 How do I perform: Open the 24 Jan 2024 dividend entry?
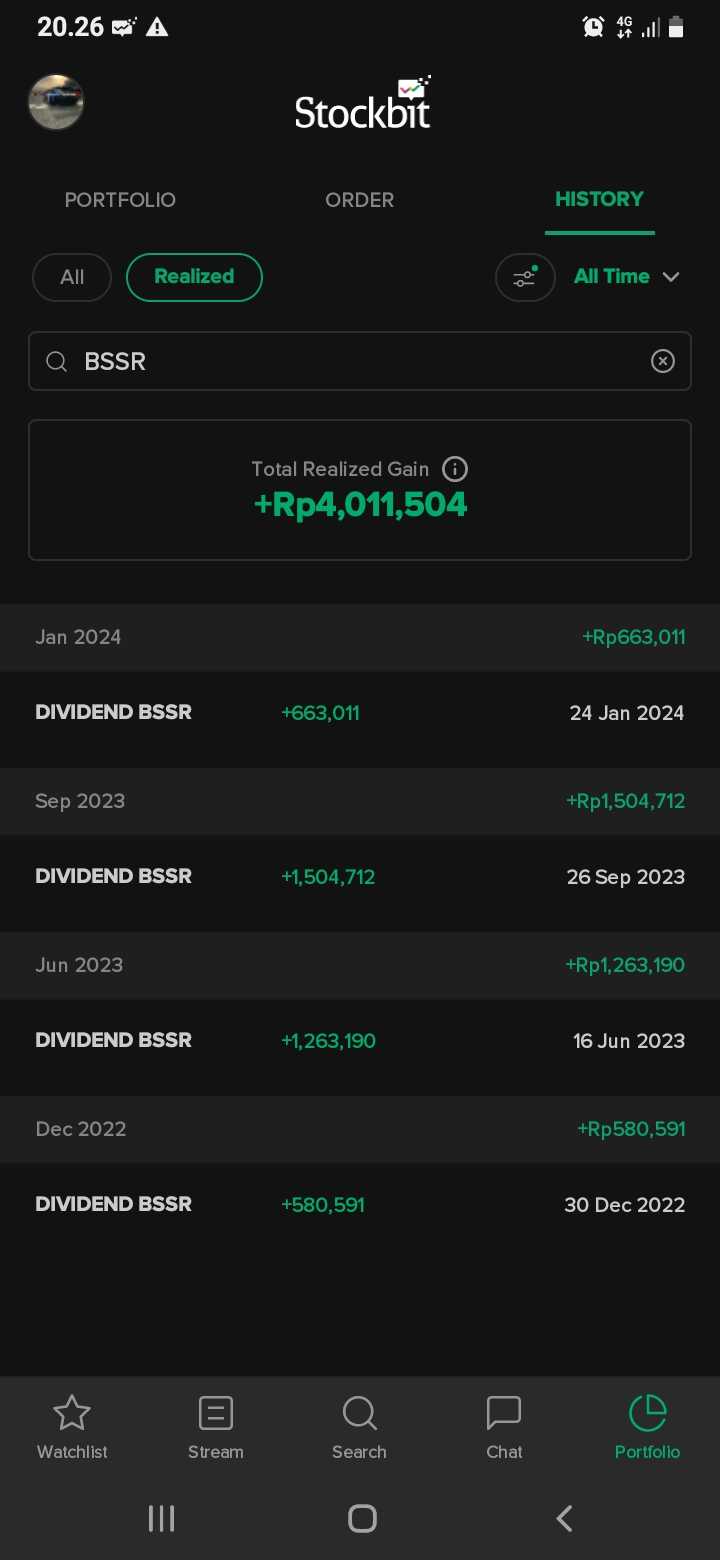(360, 713)
